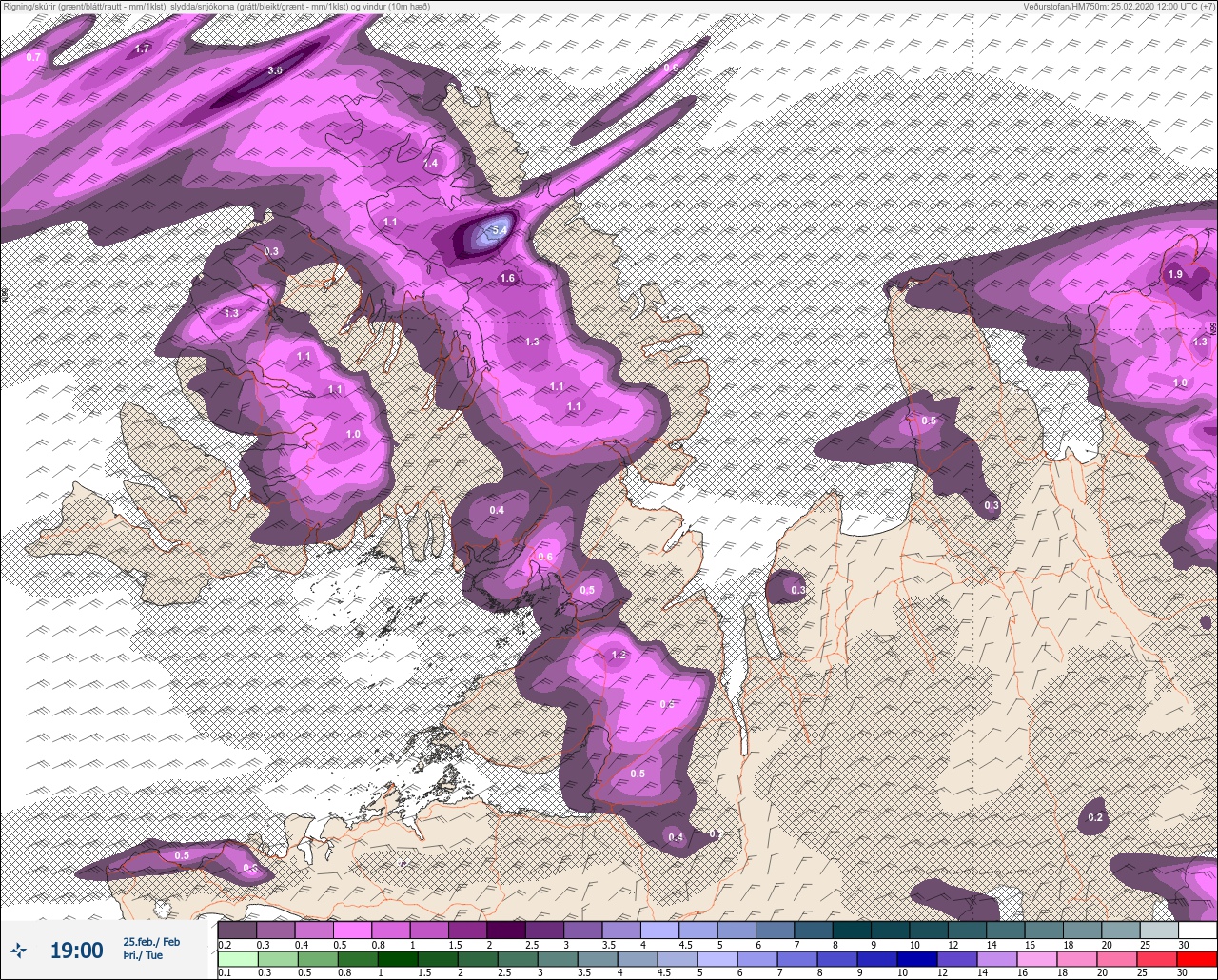Click the 19:00 forecast time label

pyautogui.click(x=76, y=951)
